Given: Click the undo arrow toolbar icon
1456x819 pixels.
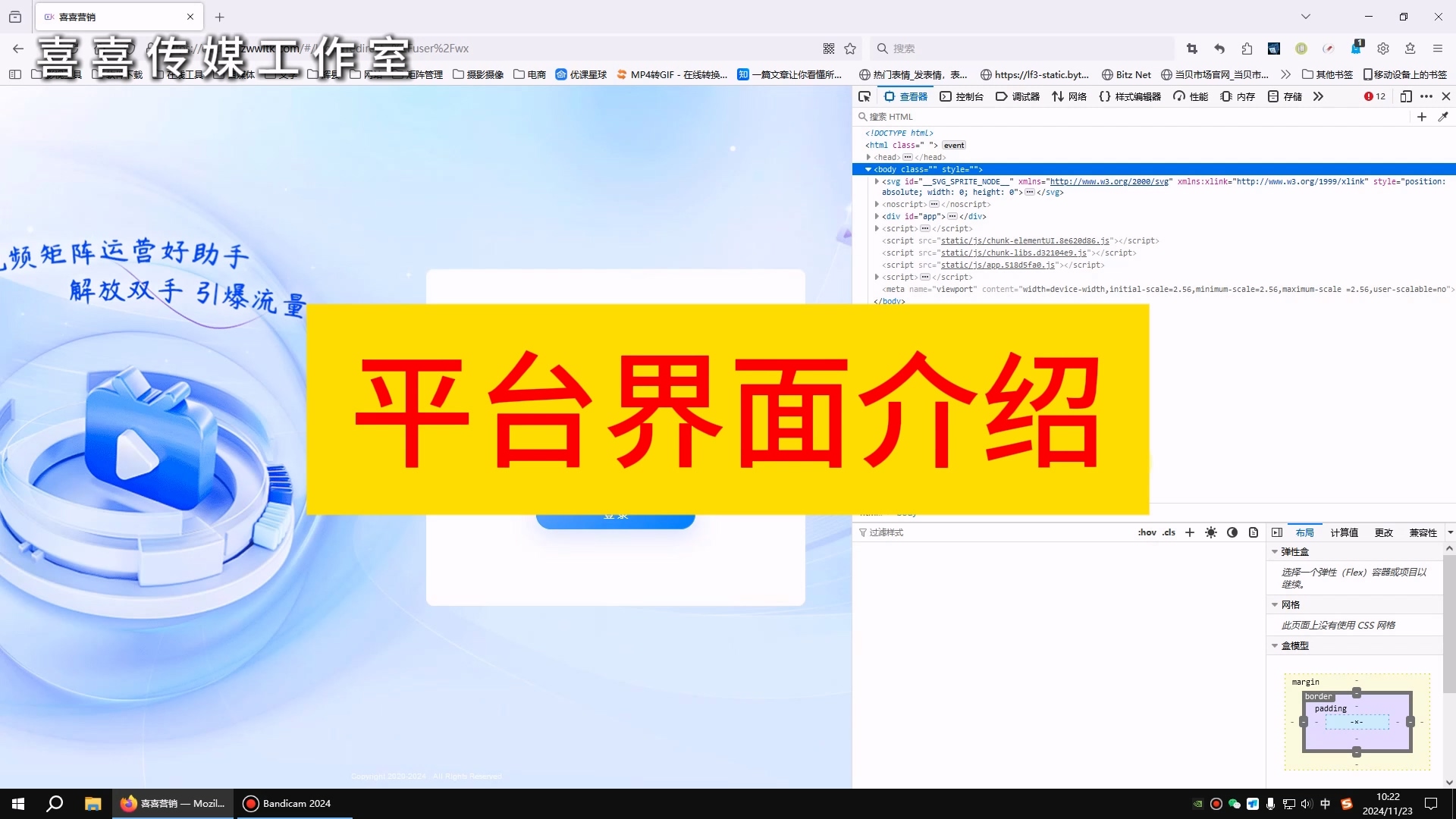Looking at the screenshot, I should click(x=1219, y=49).
